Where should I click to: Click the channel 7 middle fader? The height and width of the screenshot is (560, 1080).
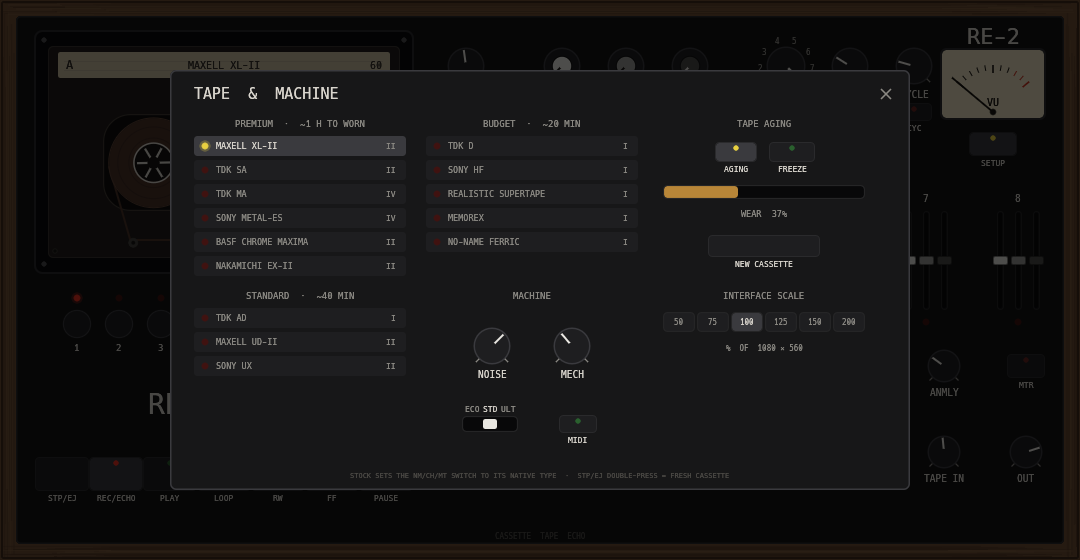click(926, 260)
